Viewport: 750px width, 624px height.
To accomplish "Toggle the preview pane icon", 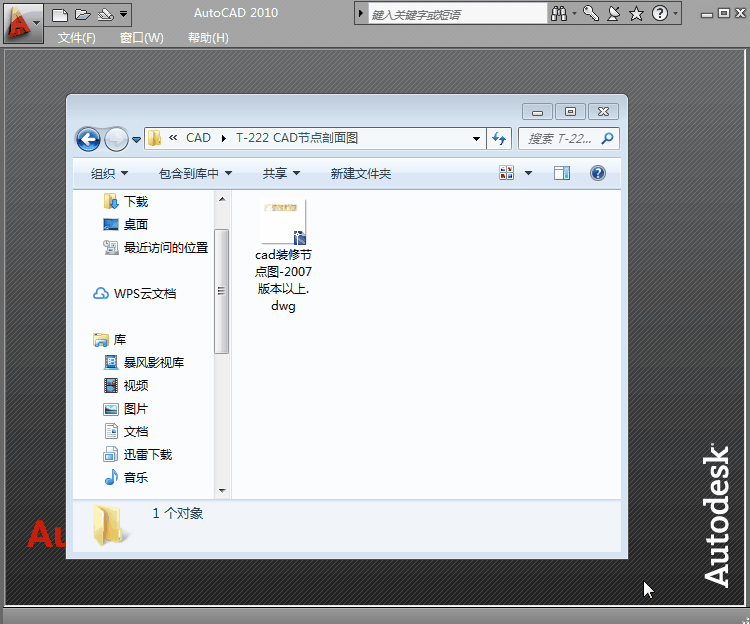I will [562, 173].
